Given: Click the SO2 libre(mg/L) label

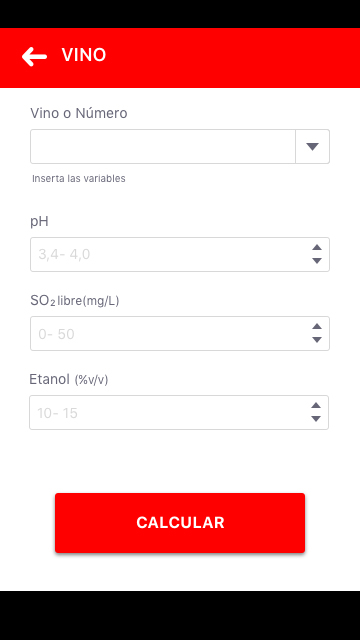Looking at the screenshot, I should click(75, 301).
